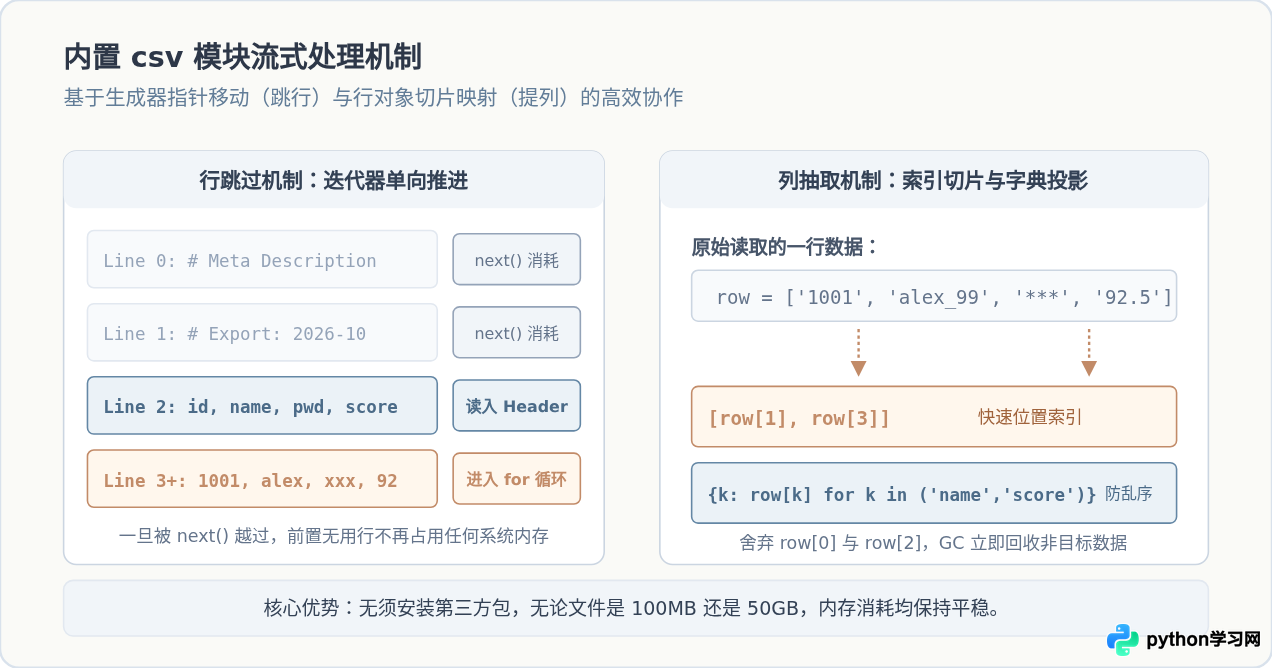Click the 'next() 消耗' box beside Line 0
Viewport: 1272px width, 668px height.
[517, 260]
